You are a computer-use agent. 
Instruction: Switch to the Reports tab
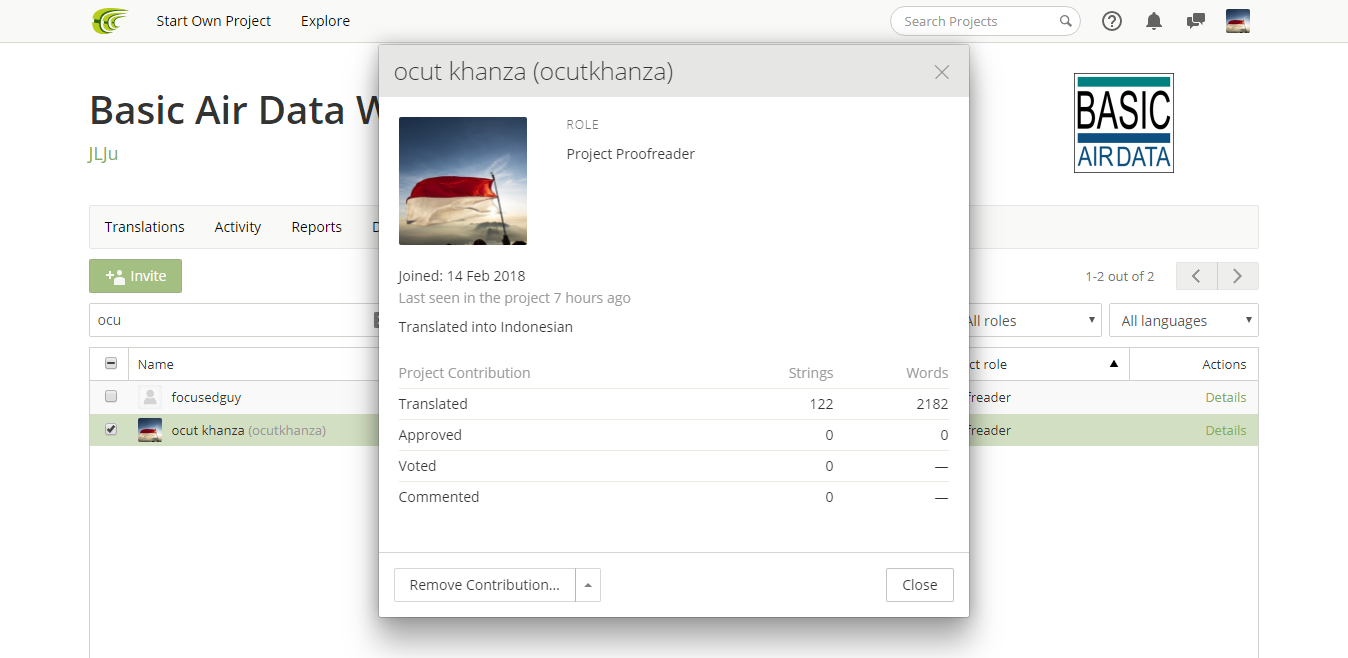(317, 227)
